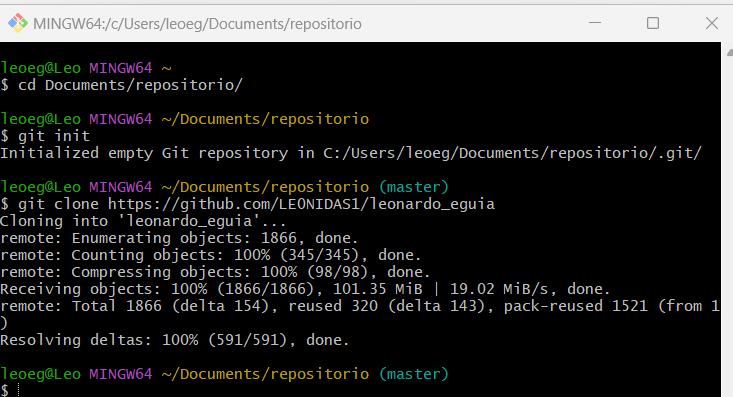Click the 'remote: Total 1866 (delta 154)' line

click(x=360, y=306)
